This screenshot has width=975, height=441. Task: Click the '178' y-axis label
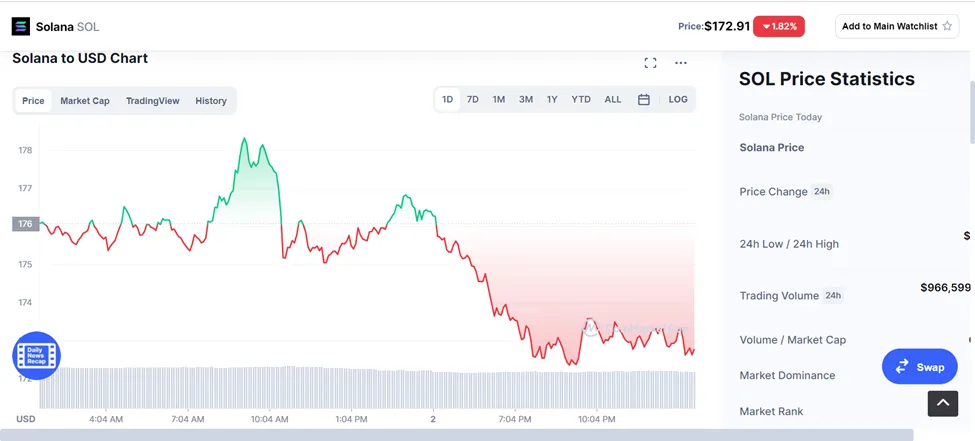pos(25,150)
